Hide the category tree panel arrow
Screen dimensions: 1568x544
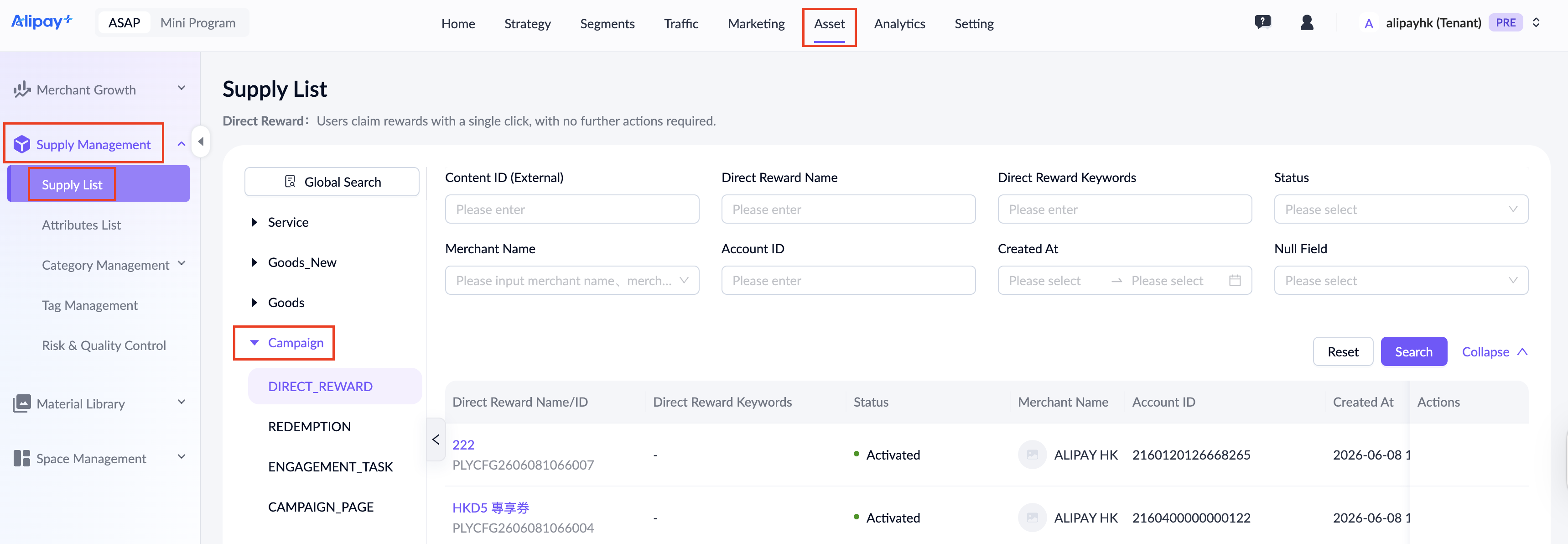436,439
